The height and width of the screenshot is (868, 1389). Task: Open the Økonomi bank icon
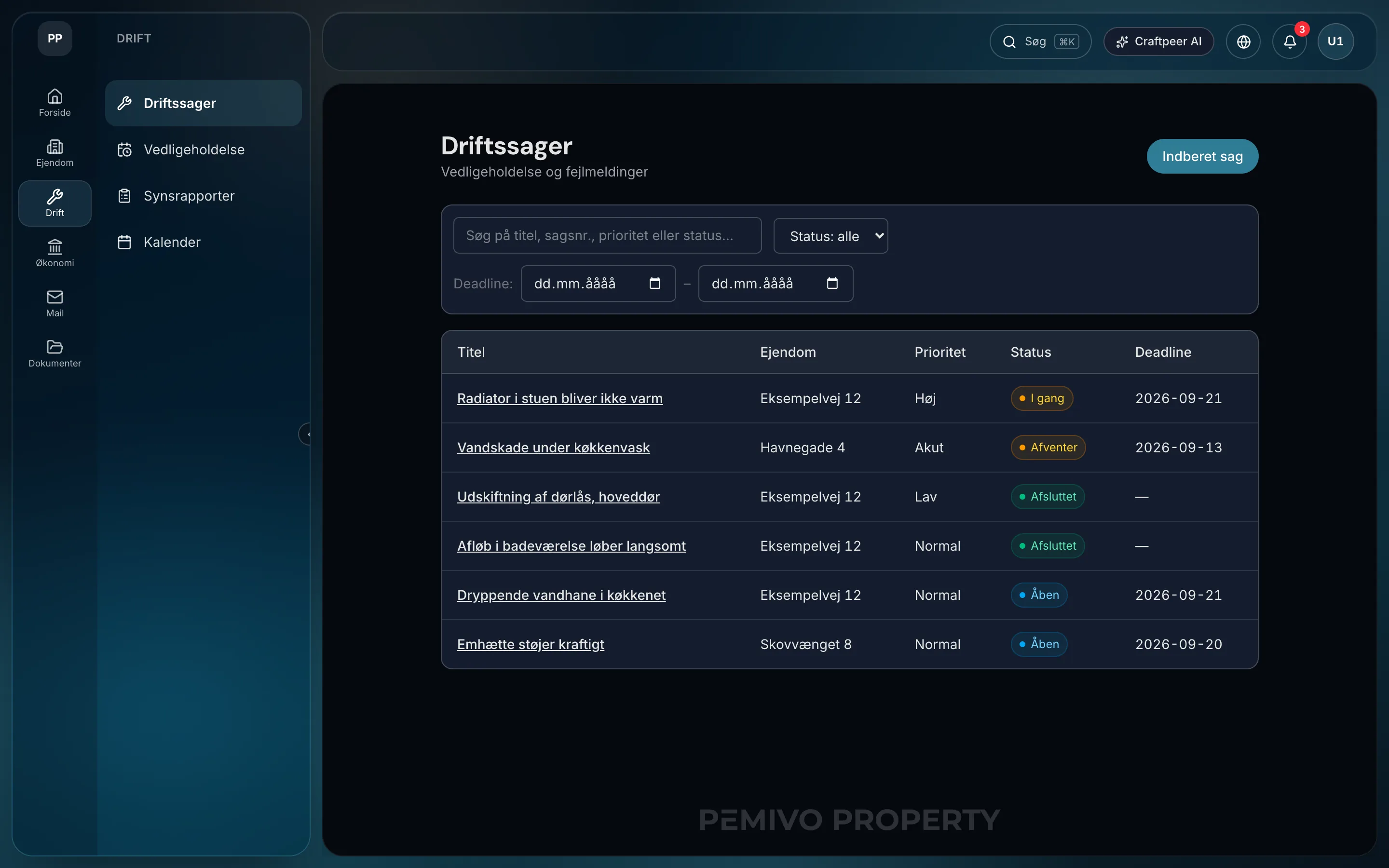(54, 253)
